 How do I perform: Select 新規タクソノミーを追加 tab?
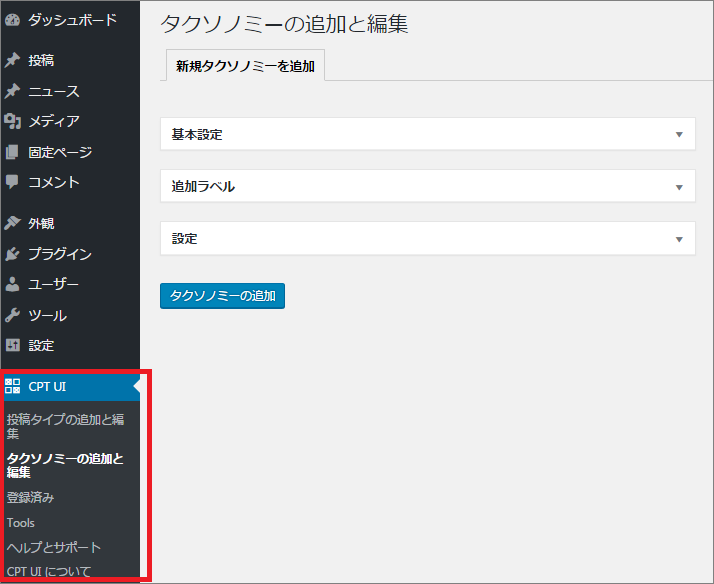[x=245, y=66]
